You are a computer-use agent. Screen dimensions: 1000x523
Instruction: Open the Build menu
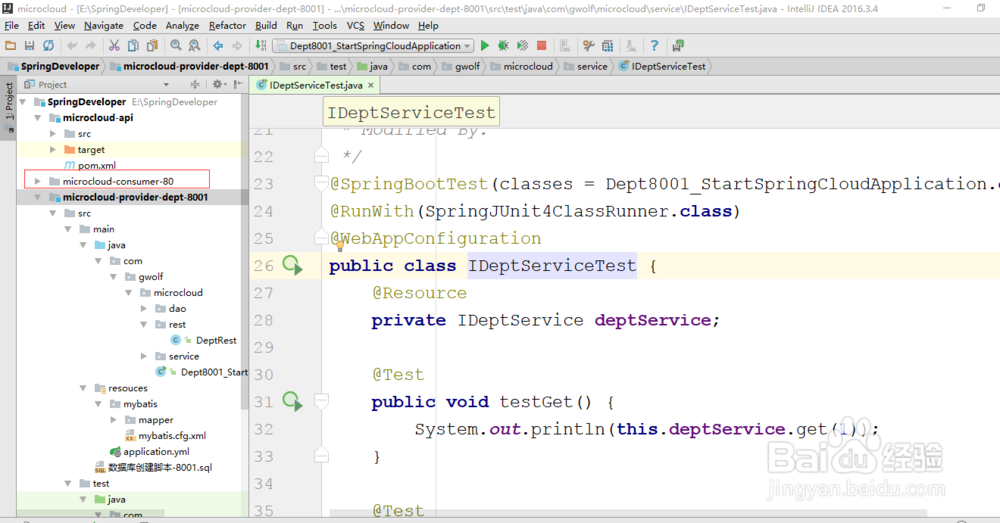266,26
